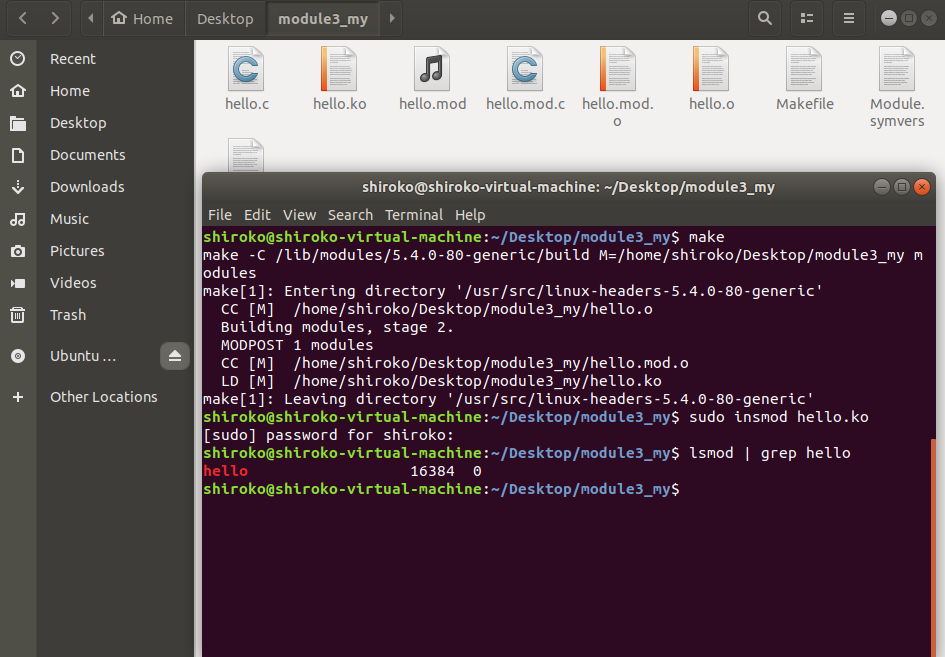Select Downloads in the sidebar

pos(89,186)
